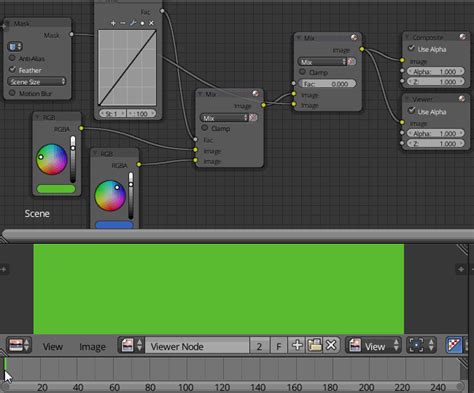474x393 pixels.
Task: Delete curve point with the X icon
Action: [x=151, y=23]
